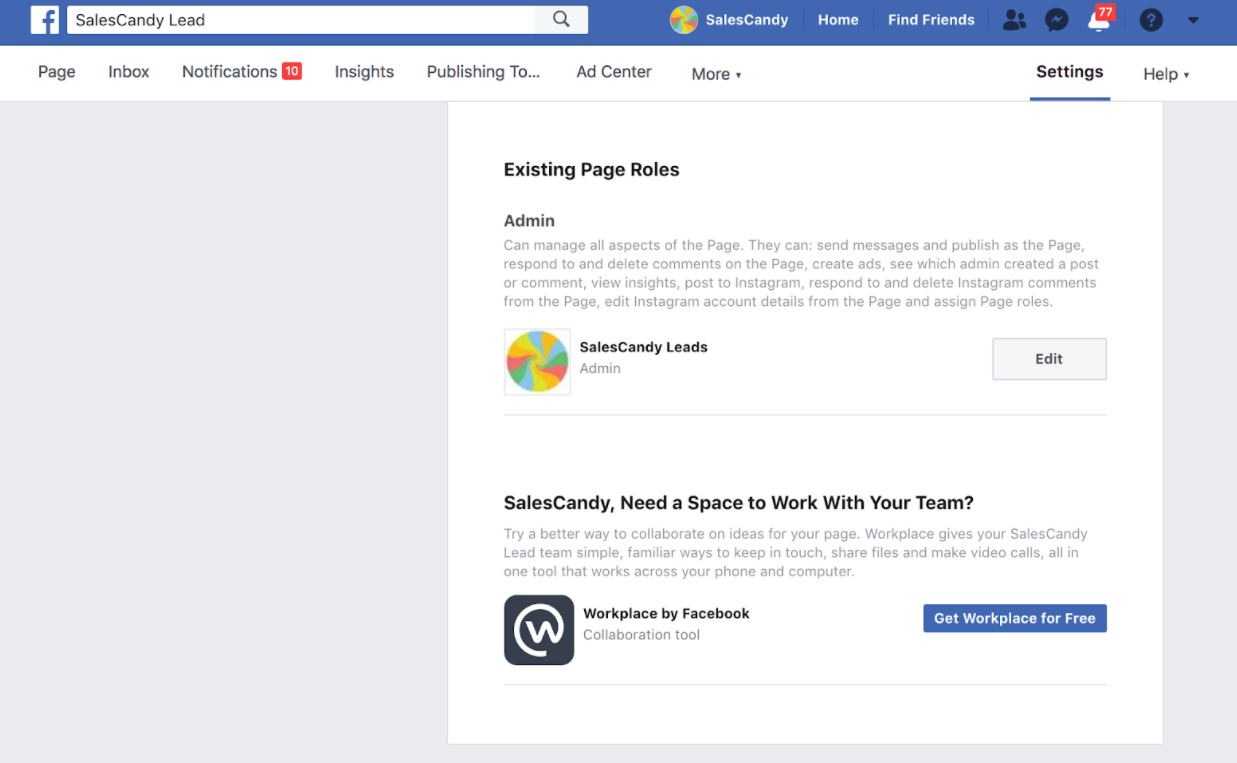Click the Facebook logo icon
This screenshot has width=1237, height=763.
click(45, 20)
